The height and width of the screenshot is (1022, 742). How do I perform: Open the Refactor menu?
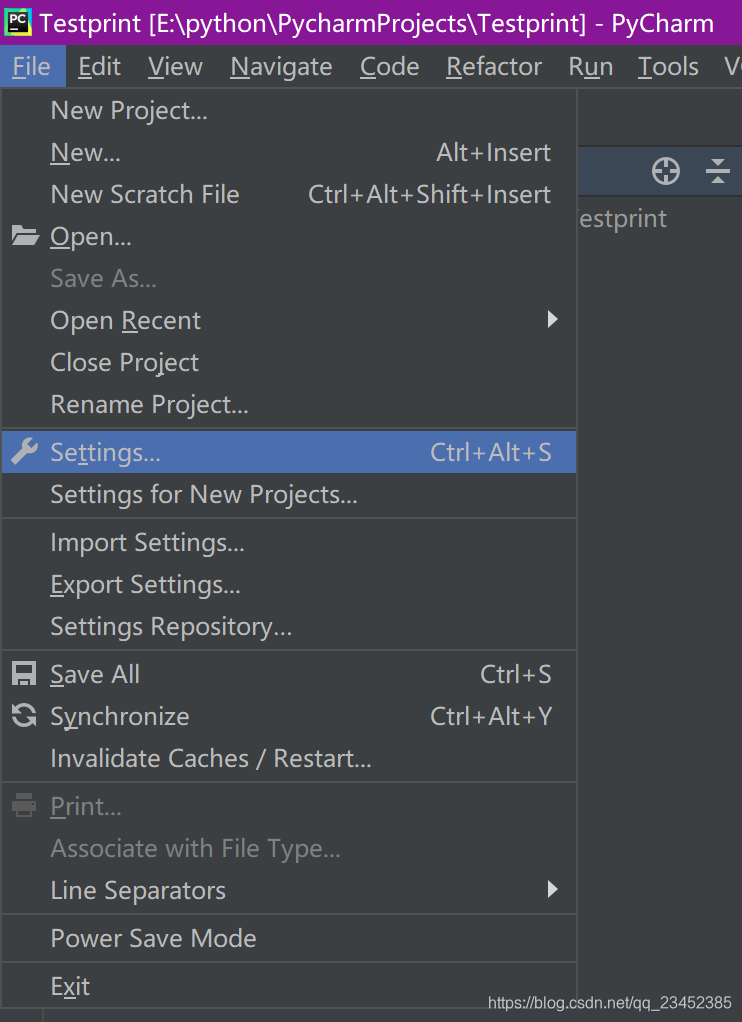[493, 66]
